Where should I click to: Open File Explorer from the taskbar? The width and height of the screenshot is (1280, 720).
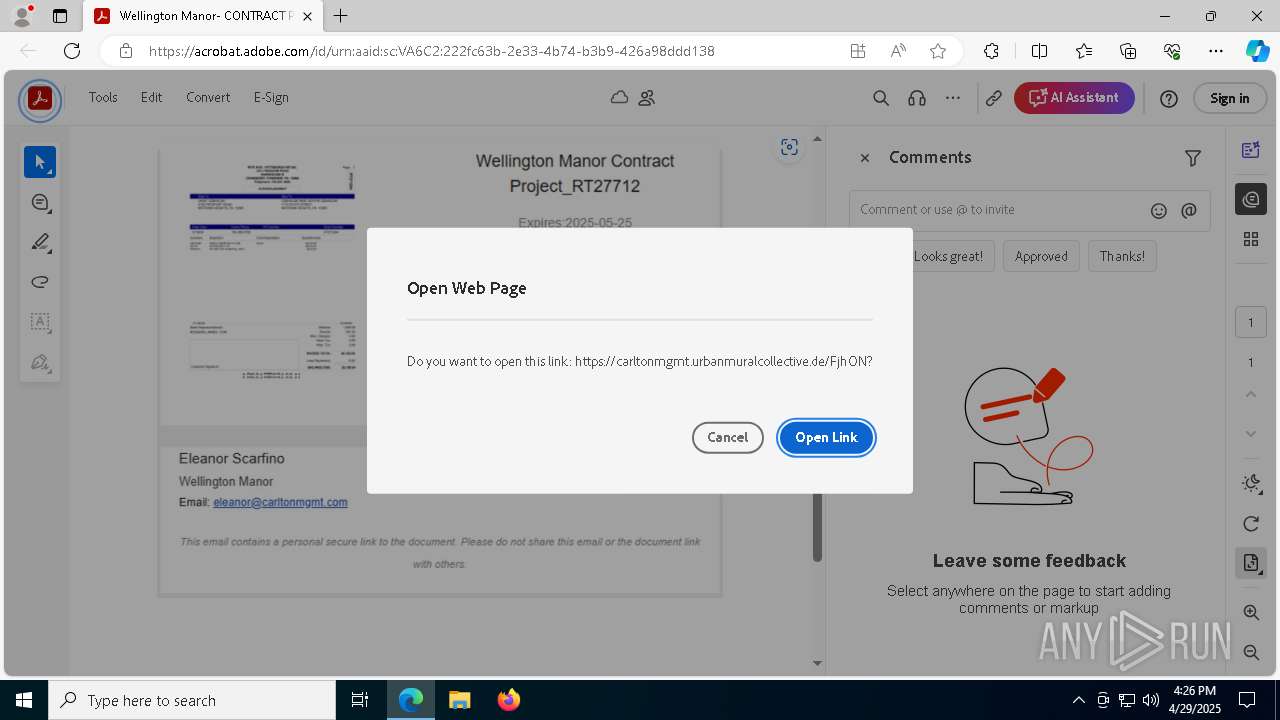pyautogui.click(x=459, y=700)
